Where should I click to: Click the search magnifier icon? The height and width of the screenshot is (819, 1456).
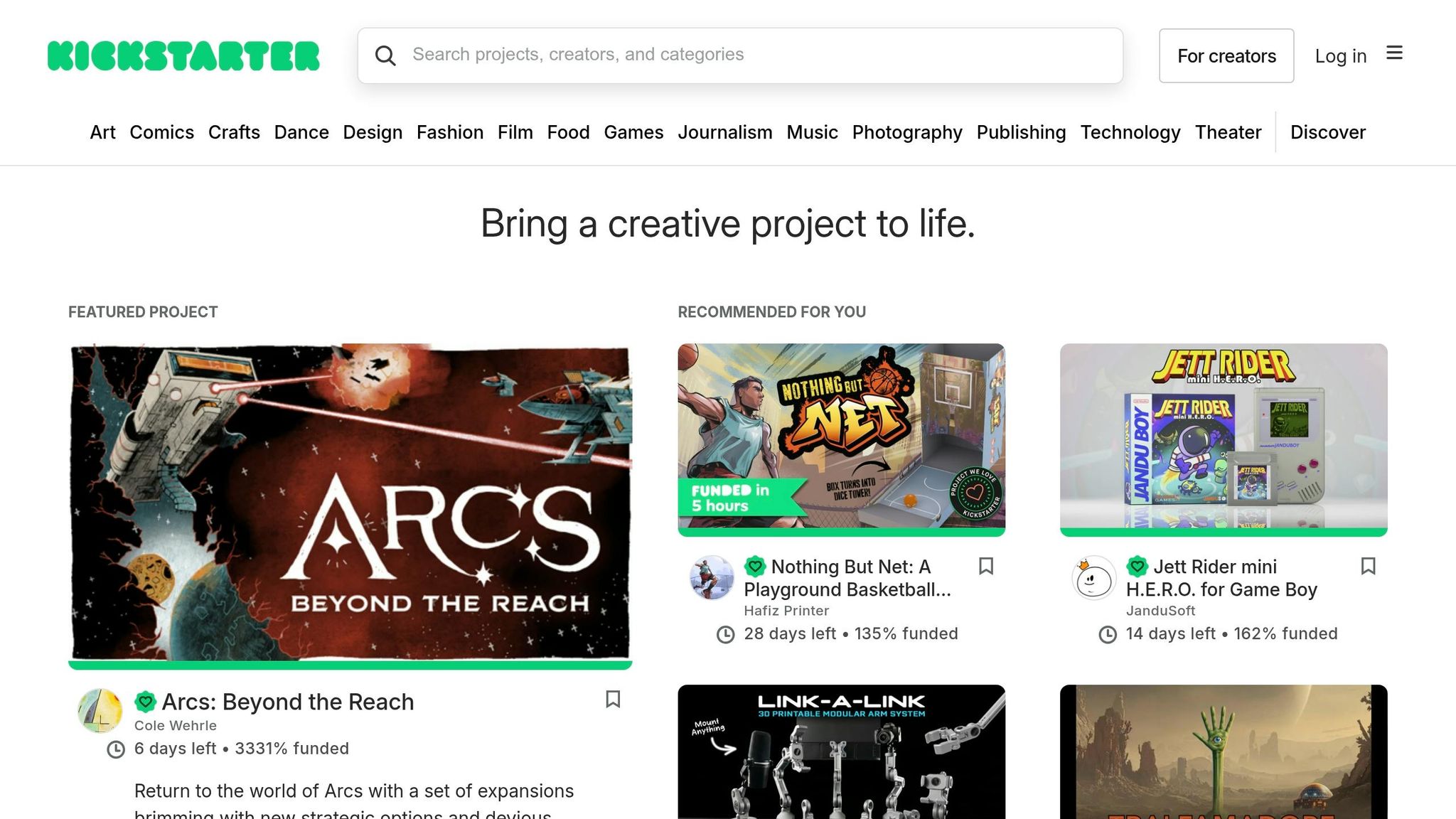coord(386,55)
